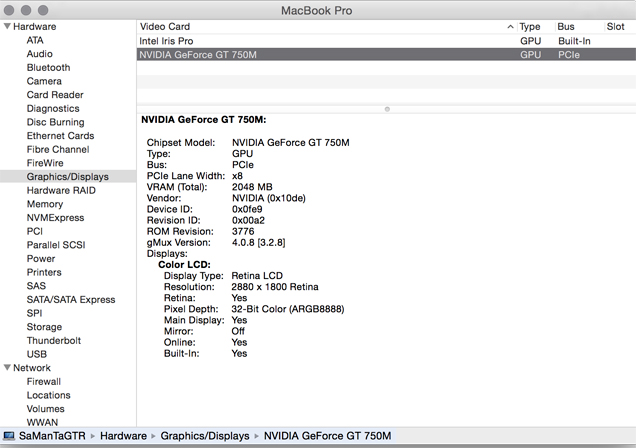Image resolution: width=636 pixels, height=448 pixels.
Task: Open FireWire section
Action: (x=45, y=163)
